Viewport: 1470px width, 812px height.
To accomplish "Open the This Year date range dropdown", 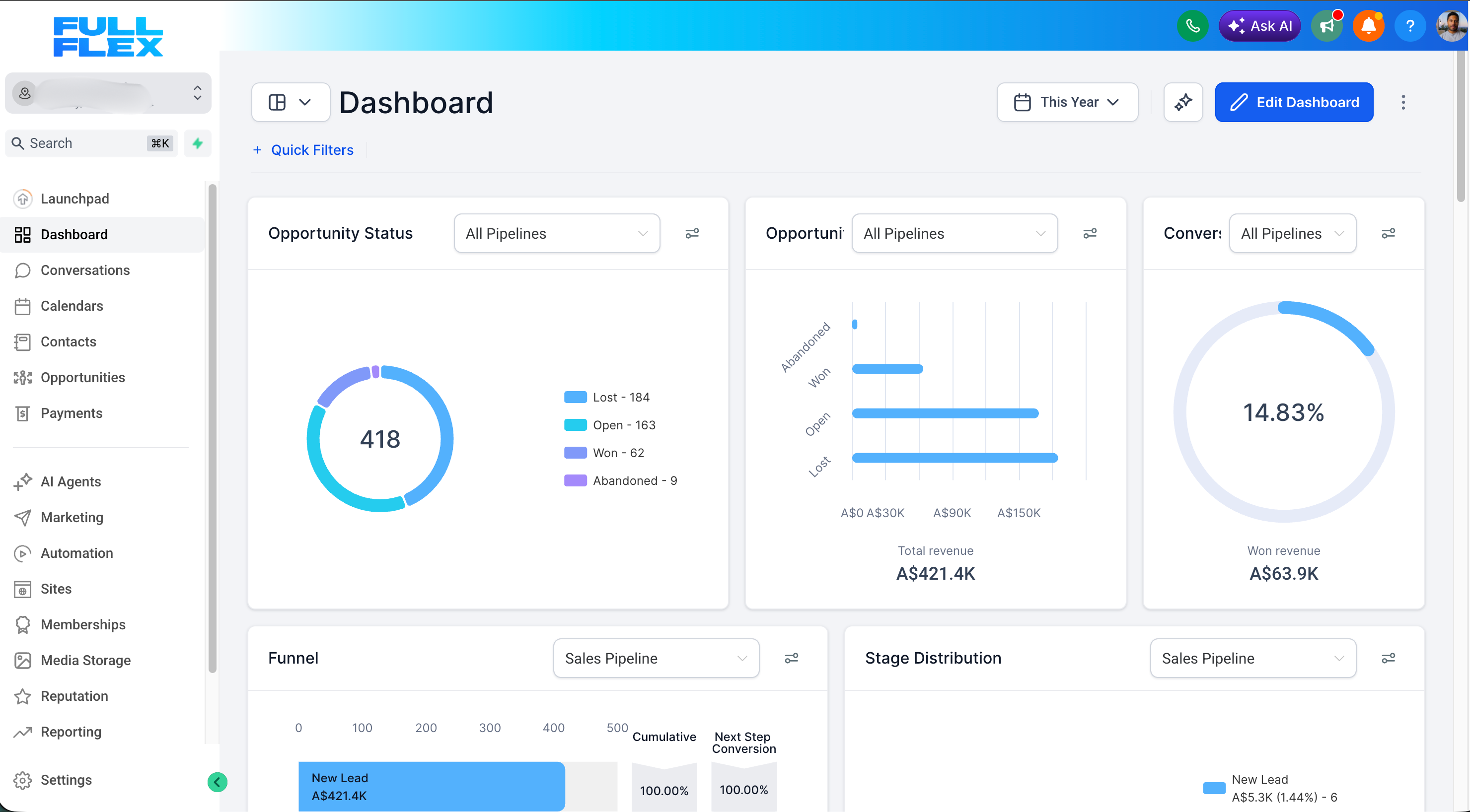I will point(1067,102).
